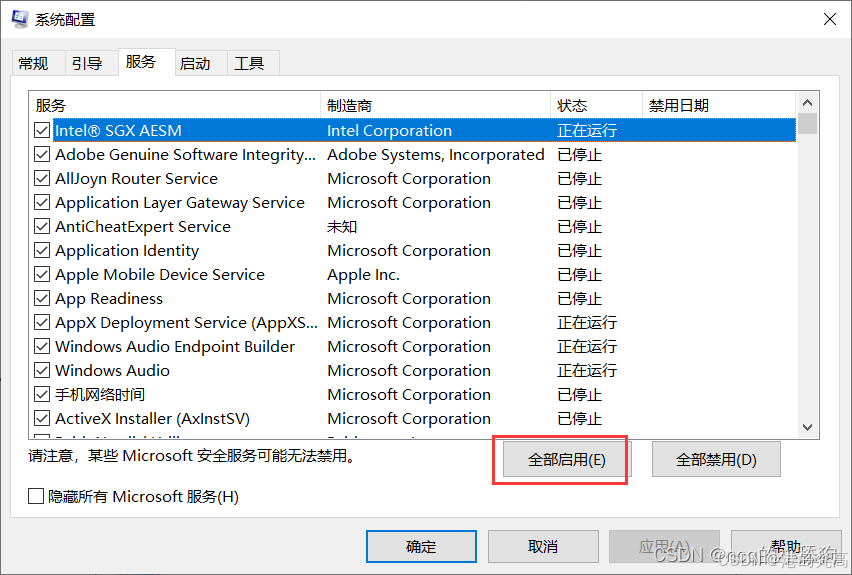Open the 工具 tab
The height and width of the screenshot is (575, 852).
tap(249, 64)
